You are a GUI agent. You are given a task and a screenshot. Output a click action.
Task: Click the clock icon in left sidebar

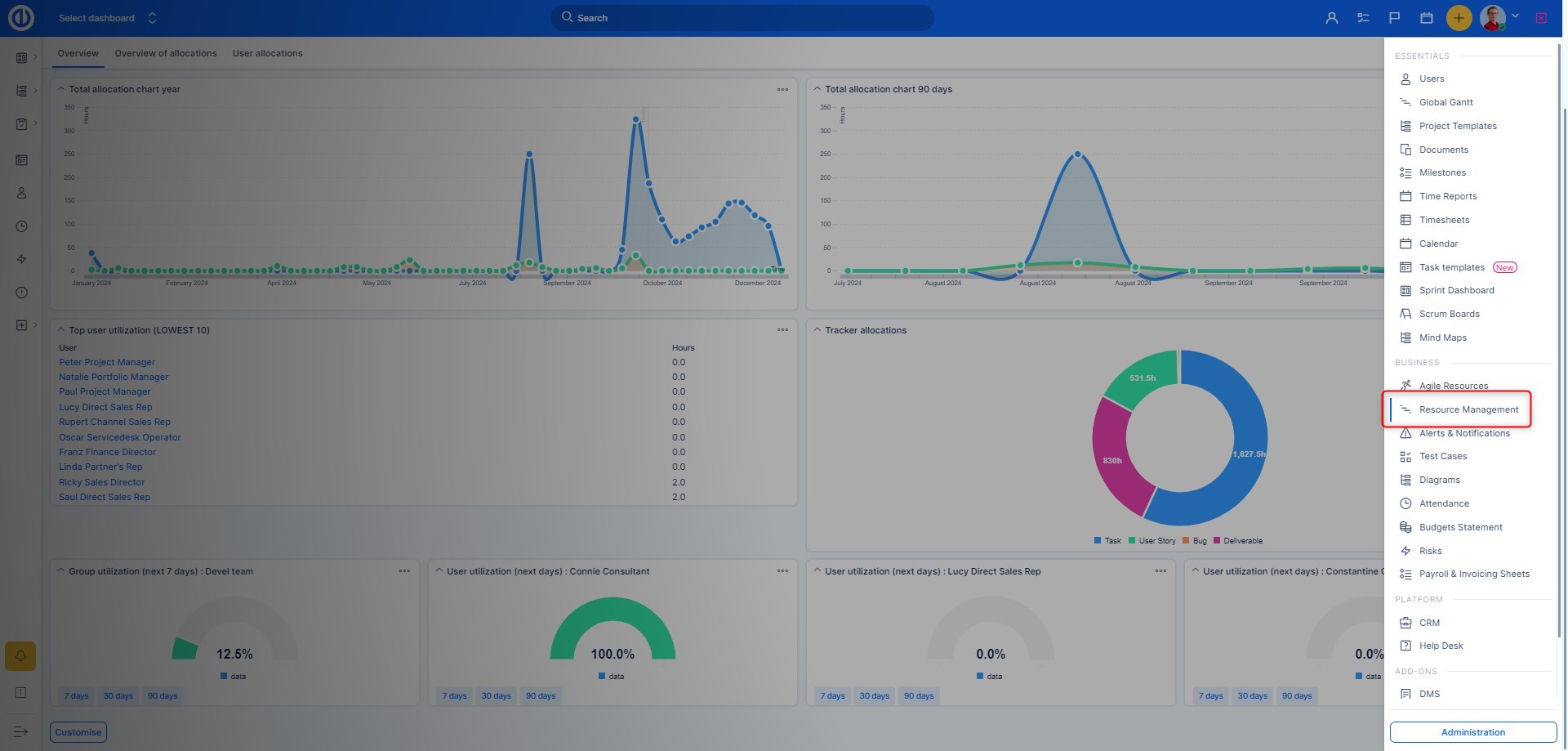tap(22, 226)
